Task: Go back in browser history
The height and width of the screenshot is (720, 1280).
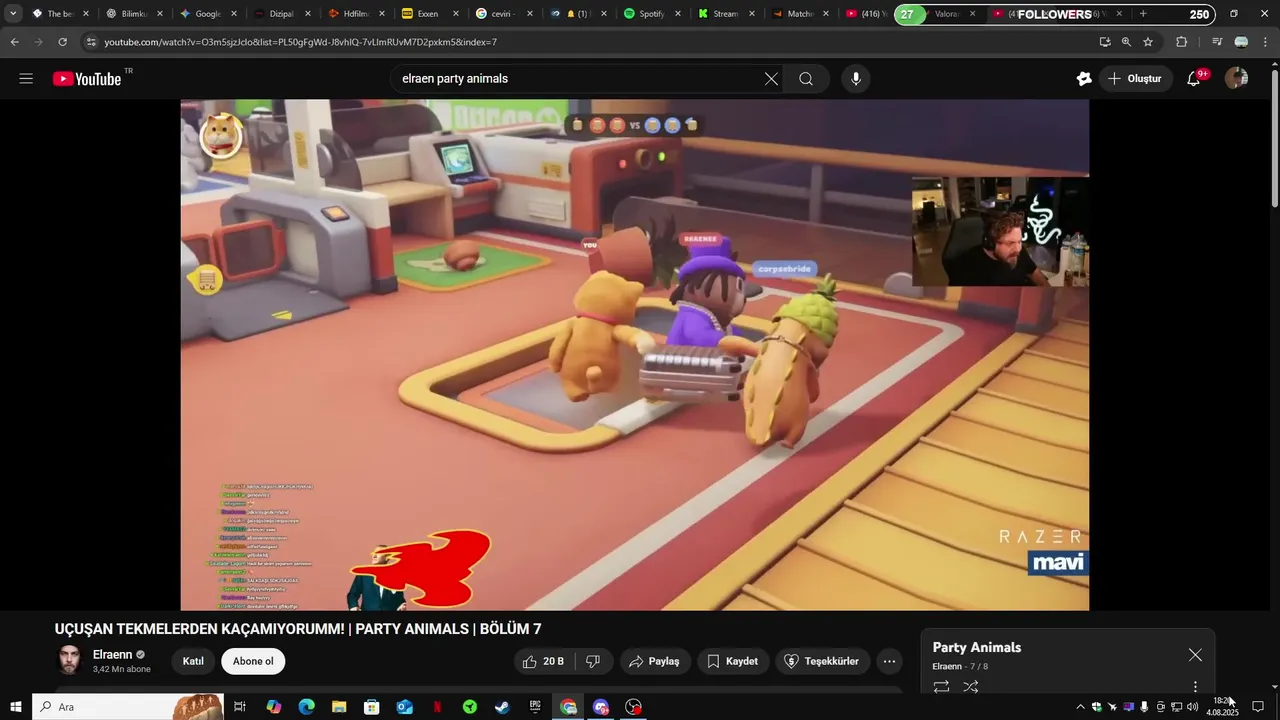Action: [15, 42]
